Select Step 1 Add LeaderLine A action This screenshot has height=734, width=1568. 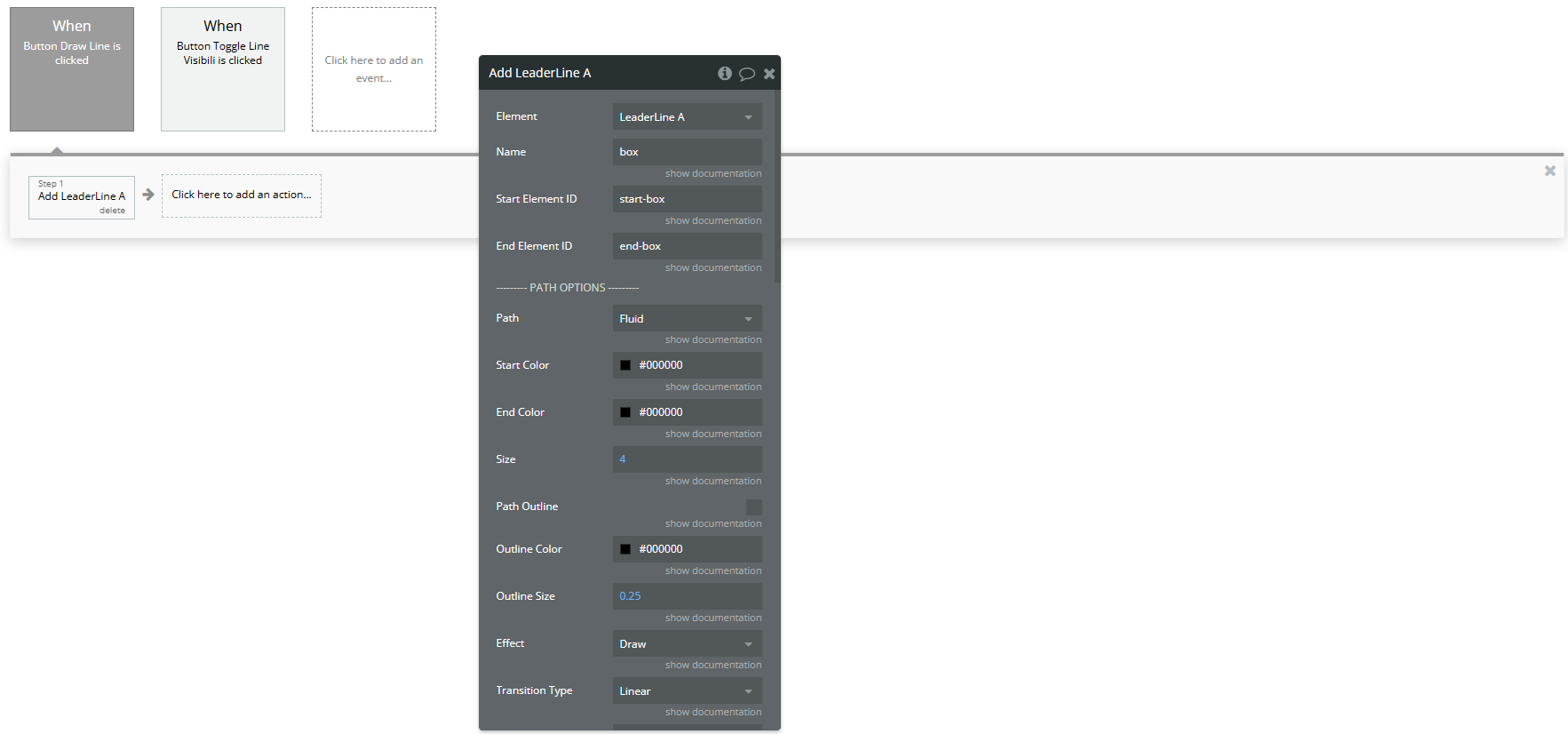coord(82,196)
